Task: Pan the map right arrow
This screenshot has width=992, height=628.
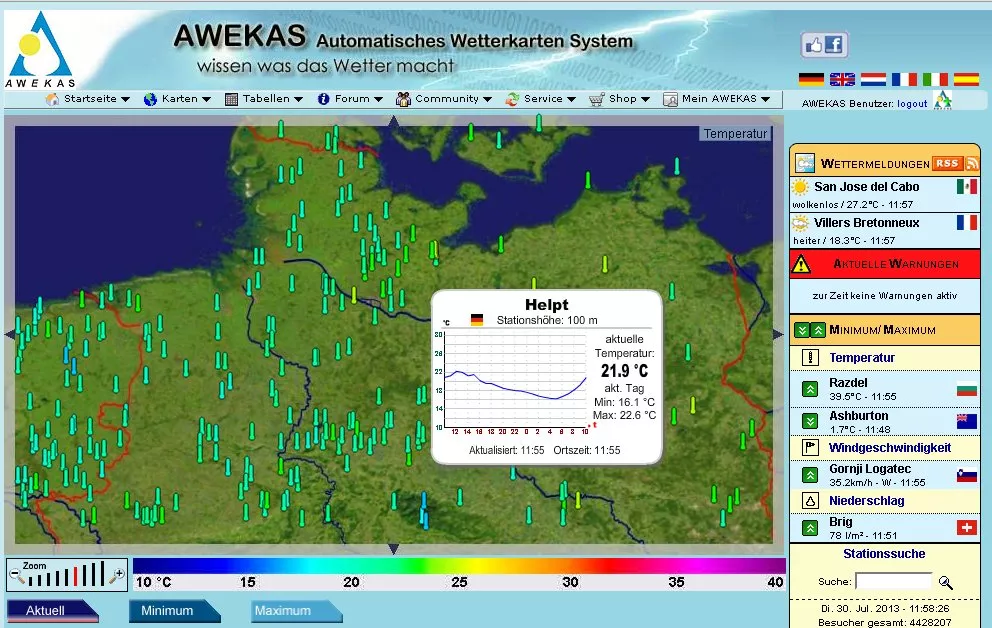Action: point(779,335)
